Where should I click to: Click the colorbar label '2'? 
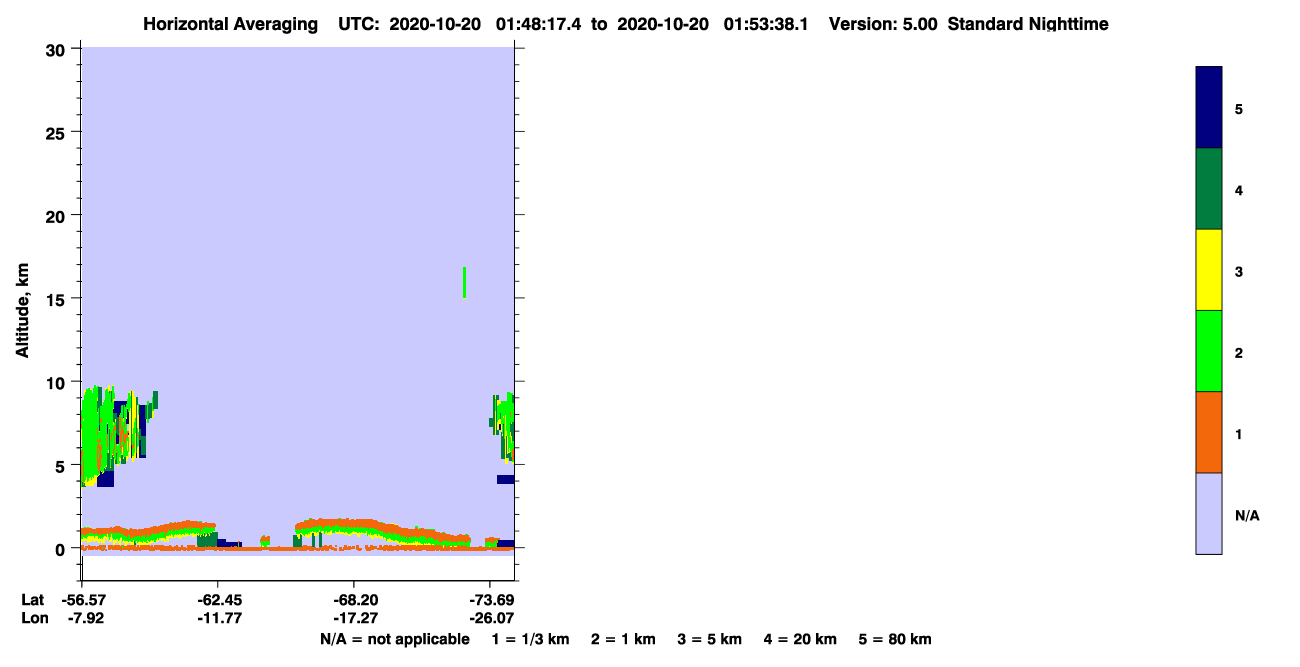1239,353
